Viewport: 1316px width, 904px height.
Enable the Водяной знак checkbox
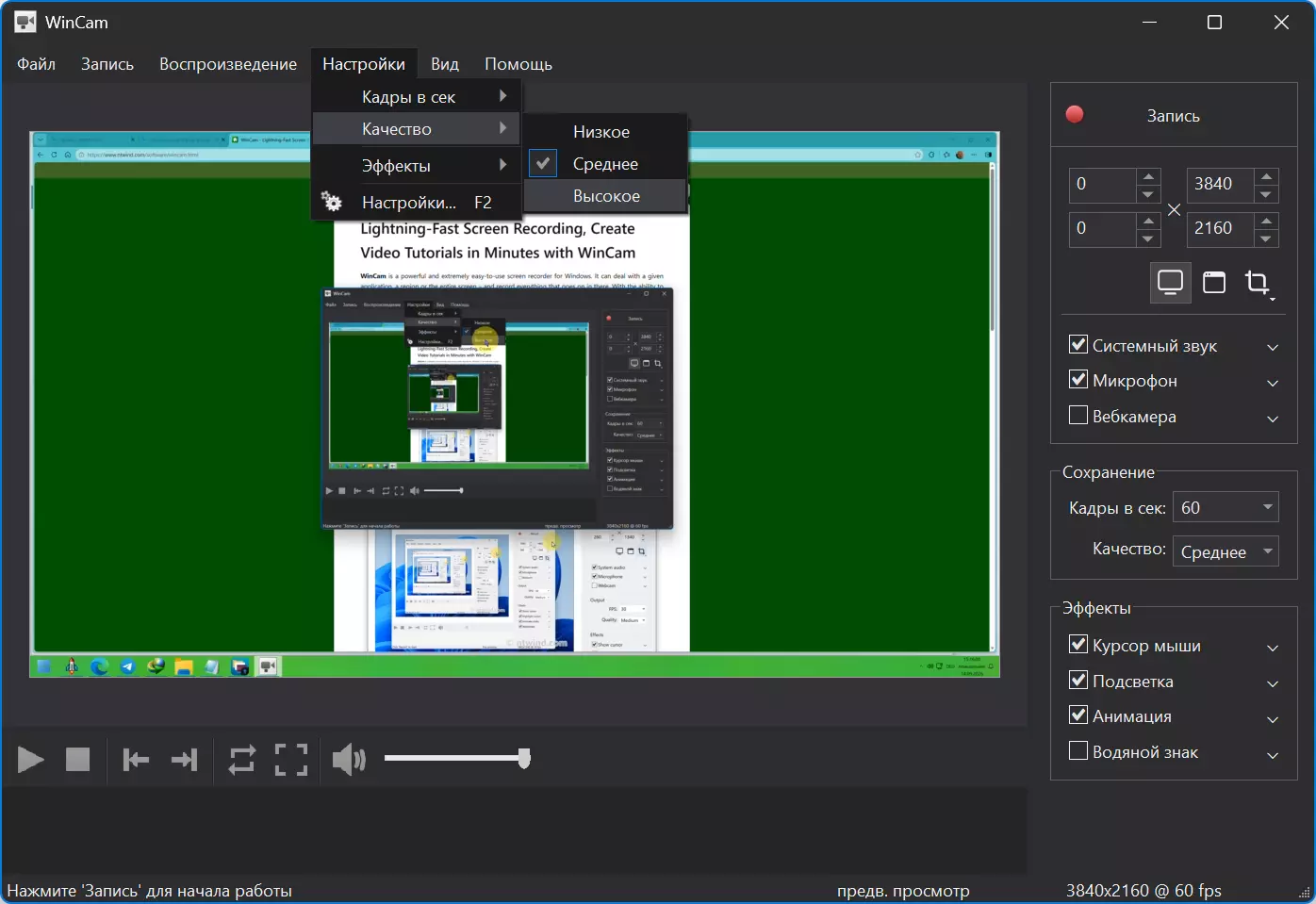[x=1078, y=751]
